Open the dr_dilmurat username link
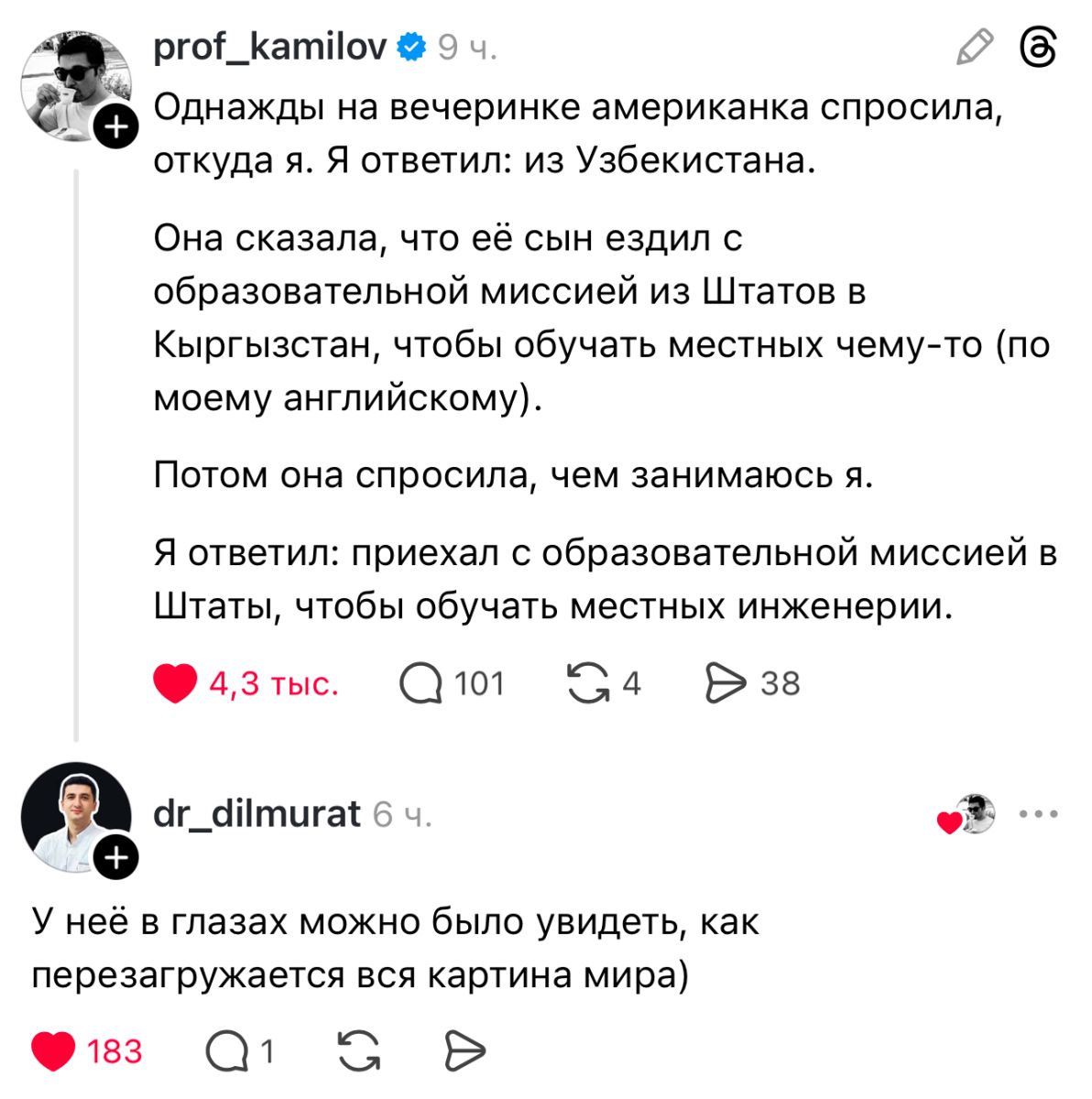This screenshot has width=1092, height=1099. point(257,813)
